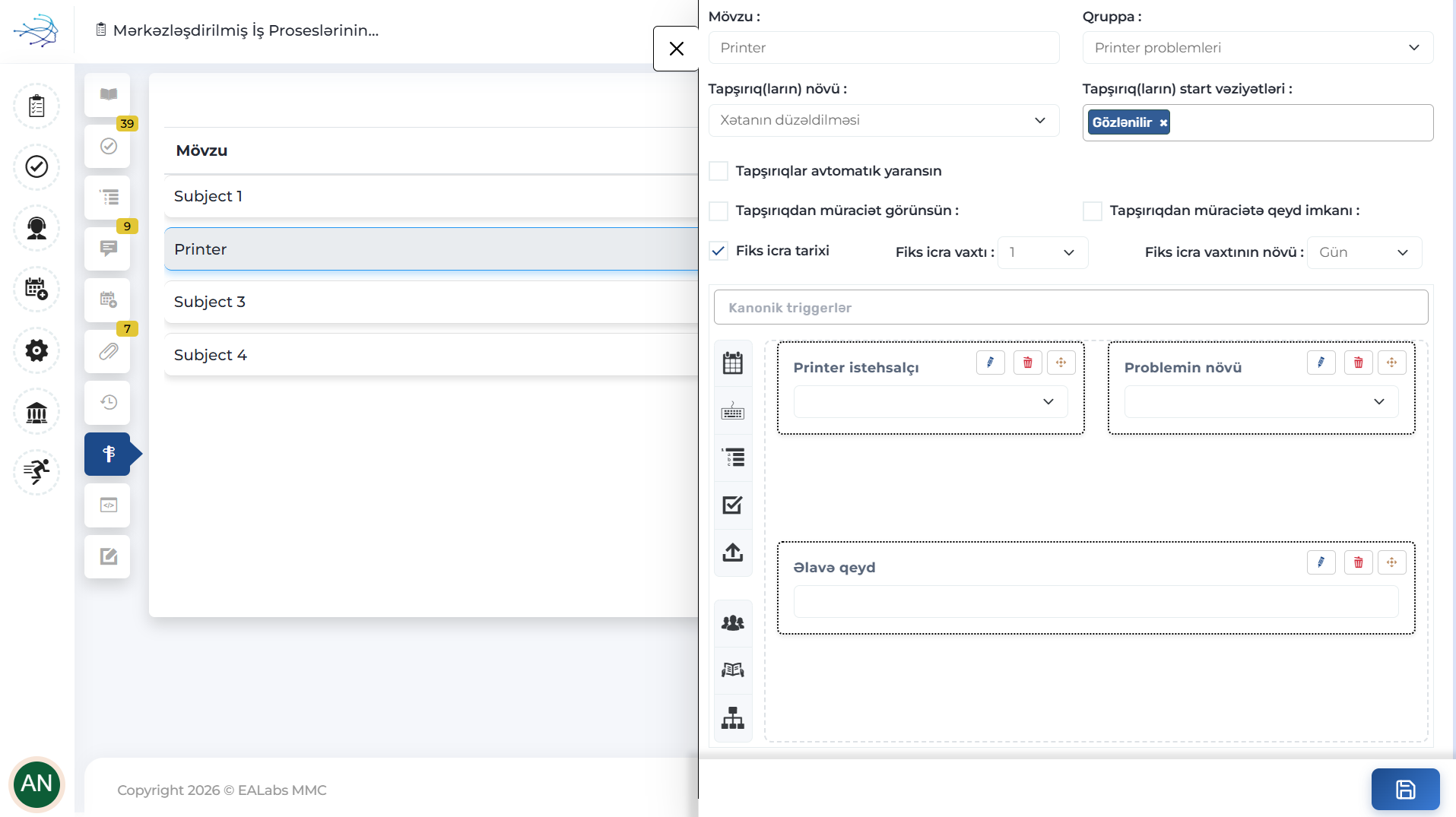The height and width of the screenshot is (817, 1456).
Task: Open the circled checkmark sidebar icon
Action: 36,166
